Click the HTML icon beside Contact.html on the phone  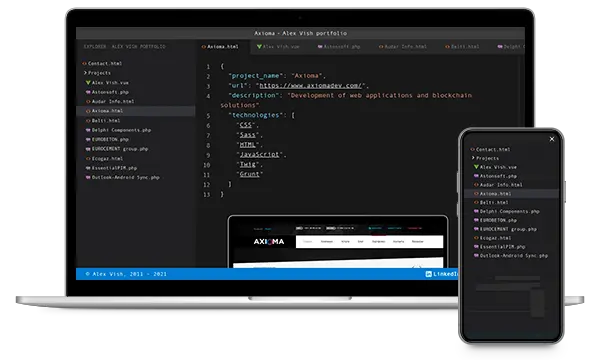click(x=473, y=150)
